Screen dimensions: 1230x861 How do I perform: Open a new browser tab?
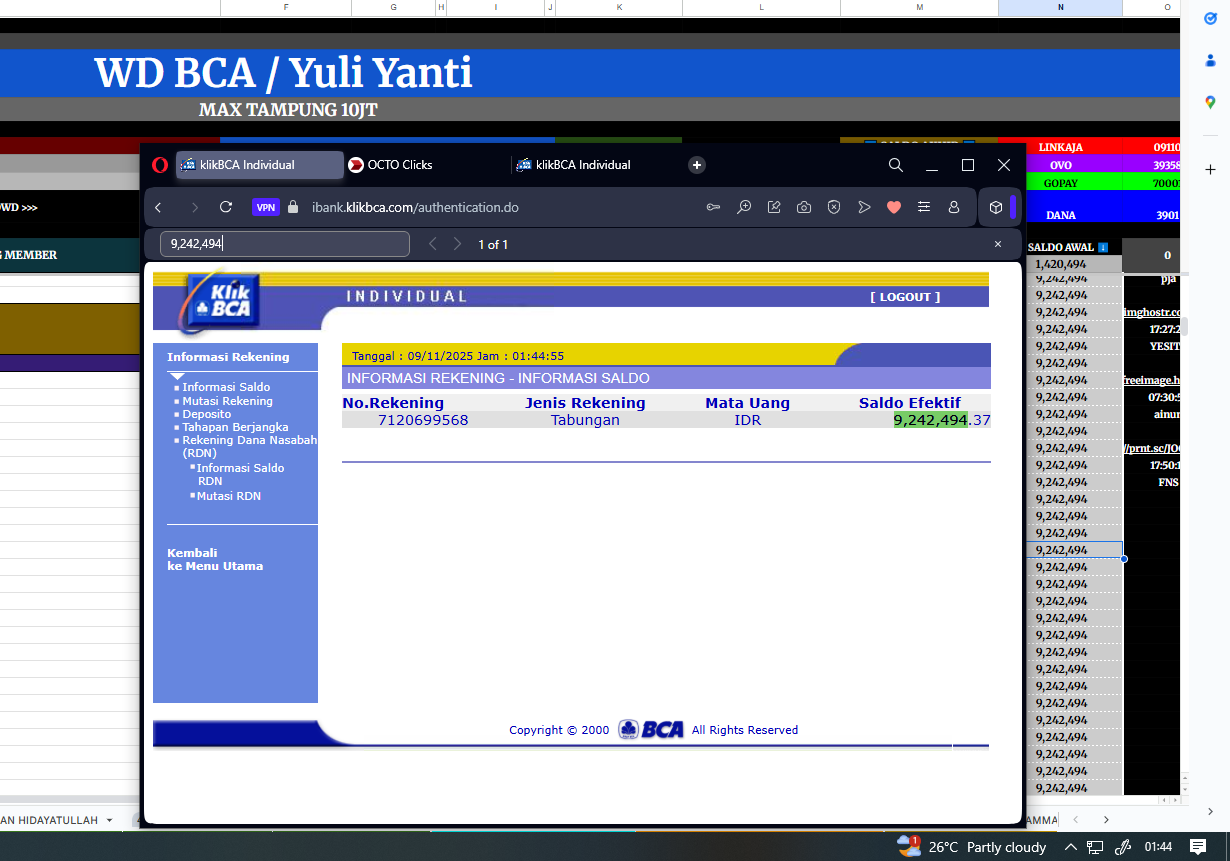point(697,165)
